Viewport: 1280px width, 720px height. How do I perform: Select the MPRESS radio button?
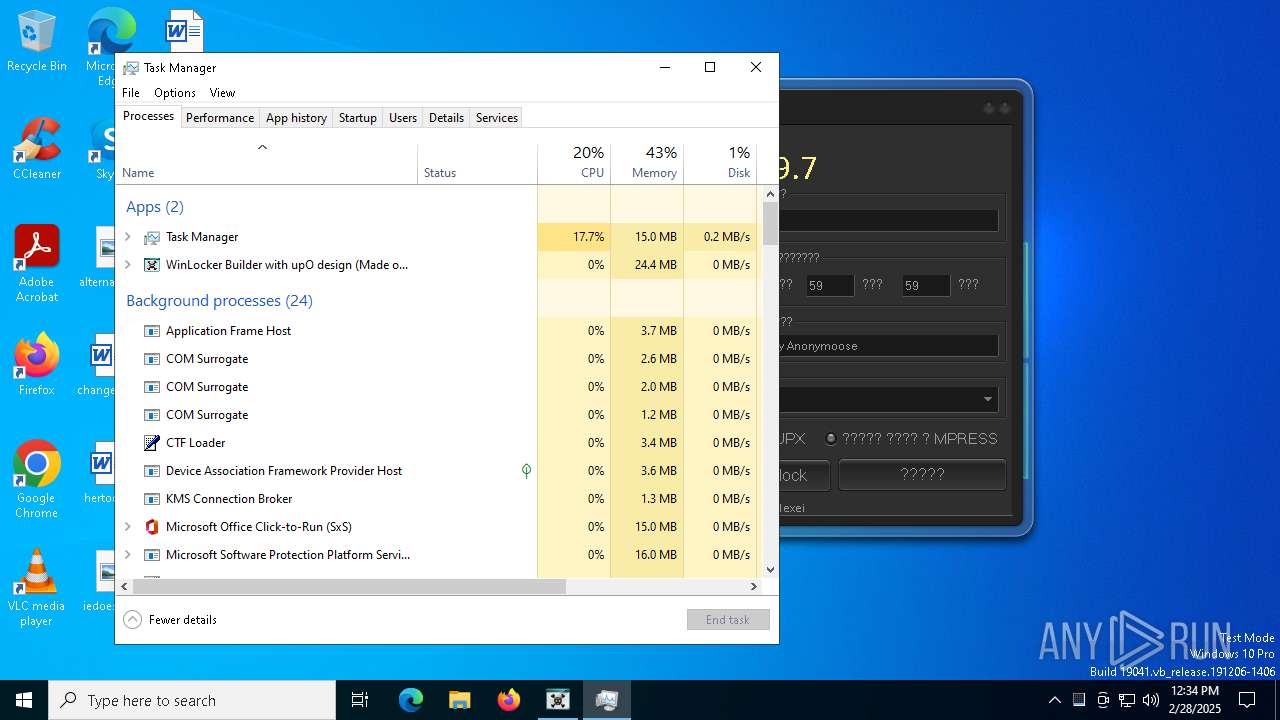[x=831, y=438]
